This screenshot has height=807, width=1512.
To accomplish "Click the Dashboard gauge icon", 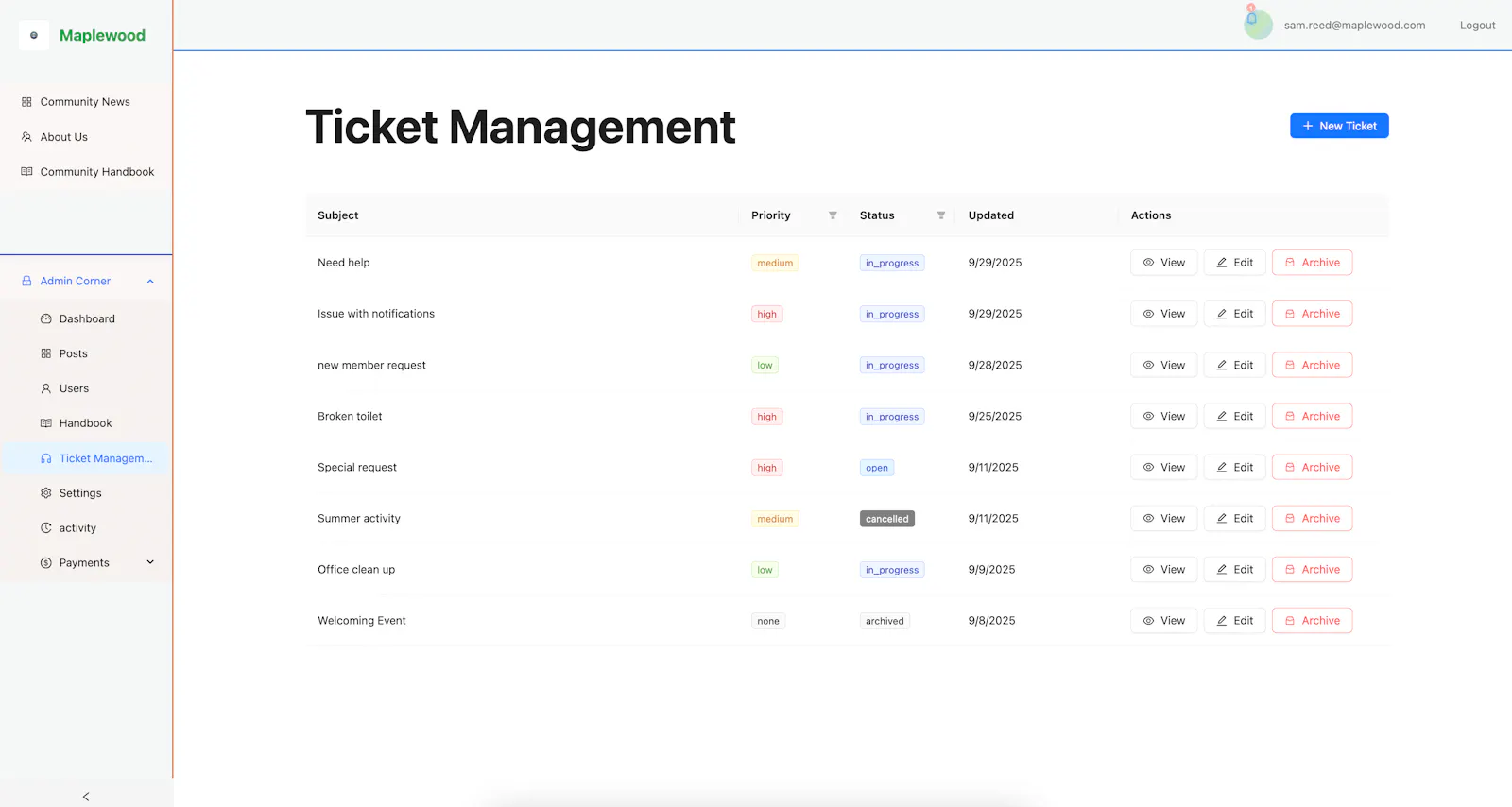I will click(45, 319).
